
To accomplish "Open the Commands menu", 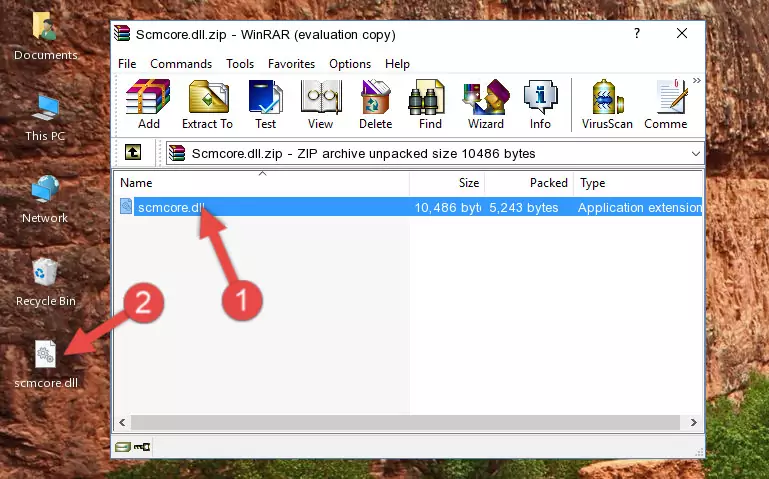I will tap(181, 64).
